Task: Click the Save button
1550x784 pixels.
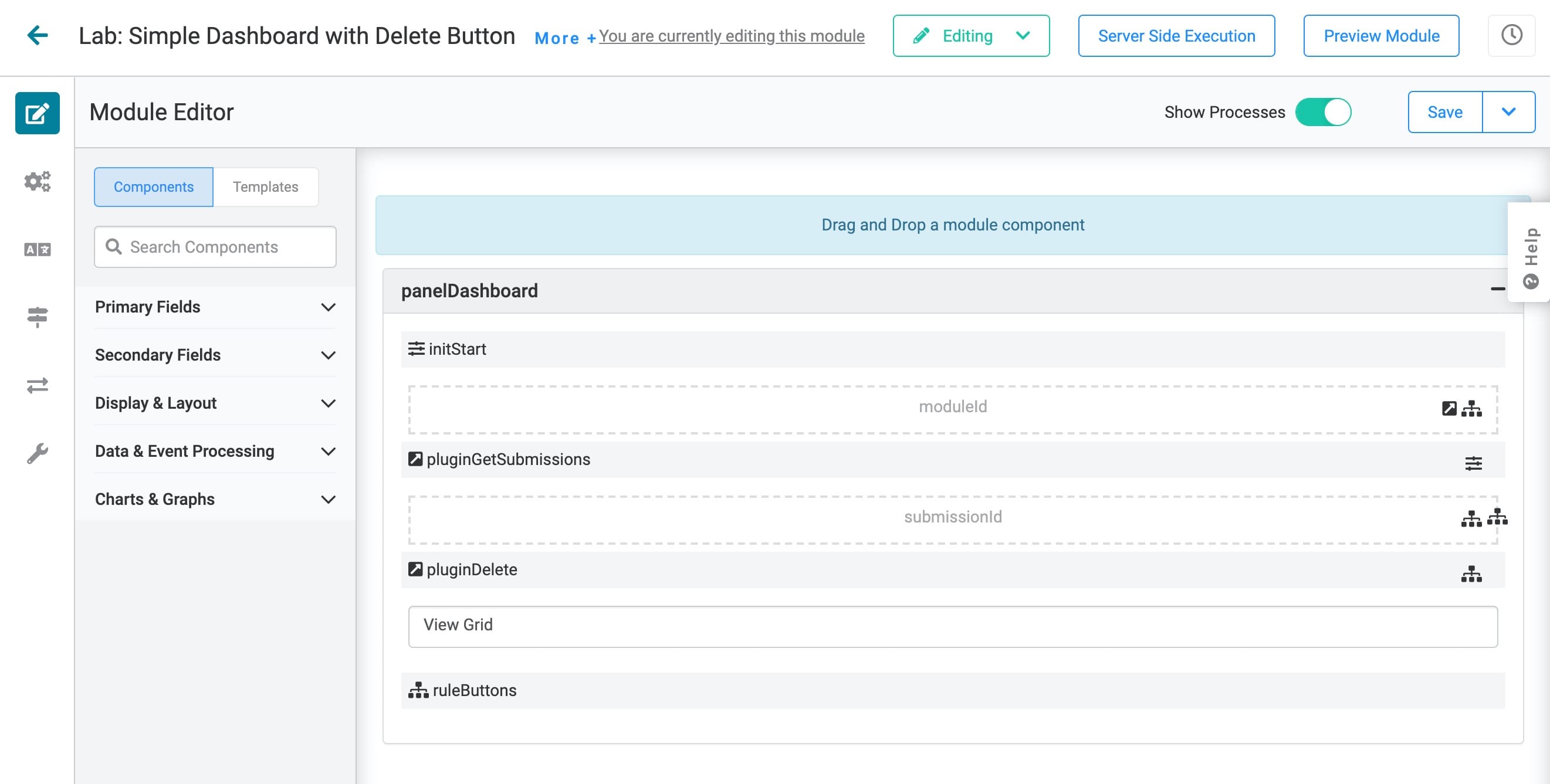Action: click(x=1445, y=112)
